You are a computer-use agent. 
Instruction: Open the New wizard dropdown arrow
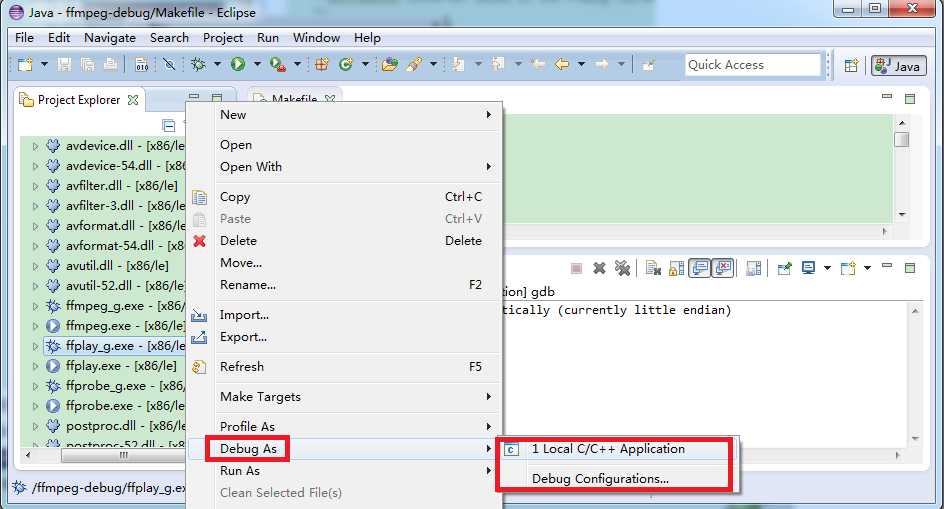pyautogui.click(x=44, y=64)
